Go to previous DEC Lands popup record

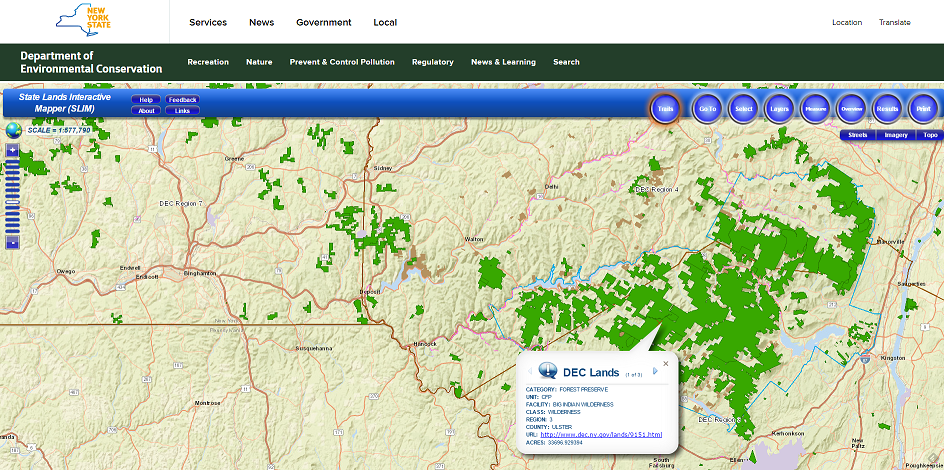pyautogui.click(x=530, y=371)
